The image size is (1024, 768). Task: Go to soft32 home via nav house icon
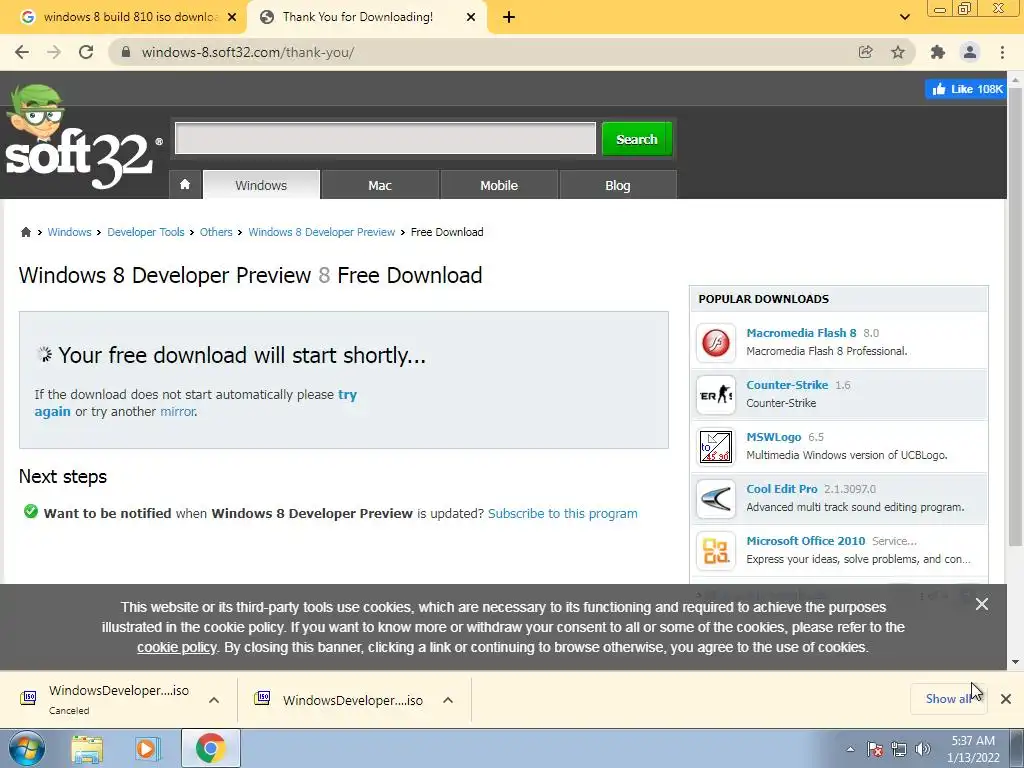click(185, 185)
